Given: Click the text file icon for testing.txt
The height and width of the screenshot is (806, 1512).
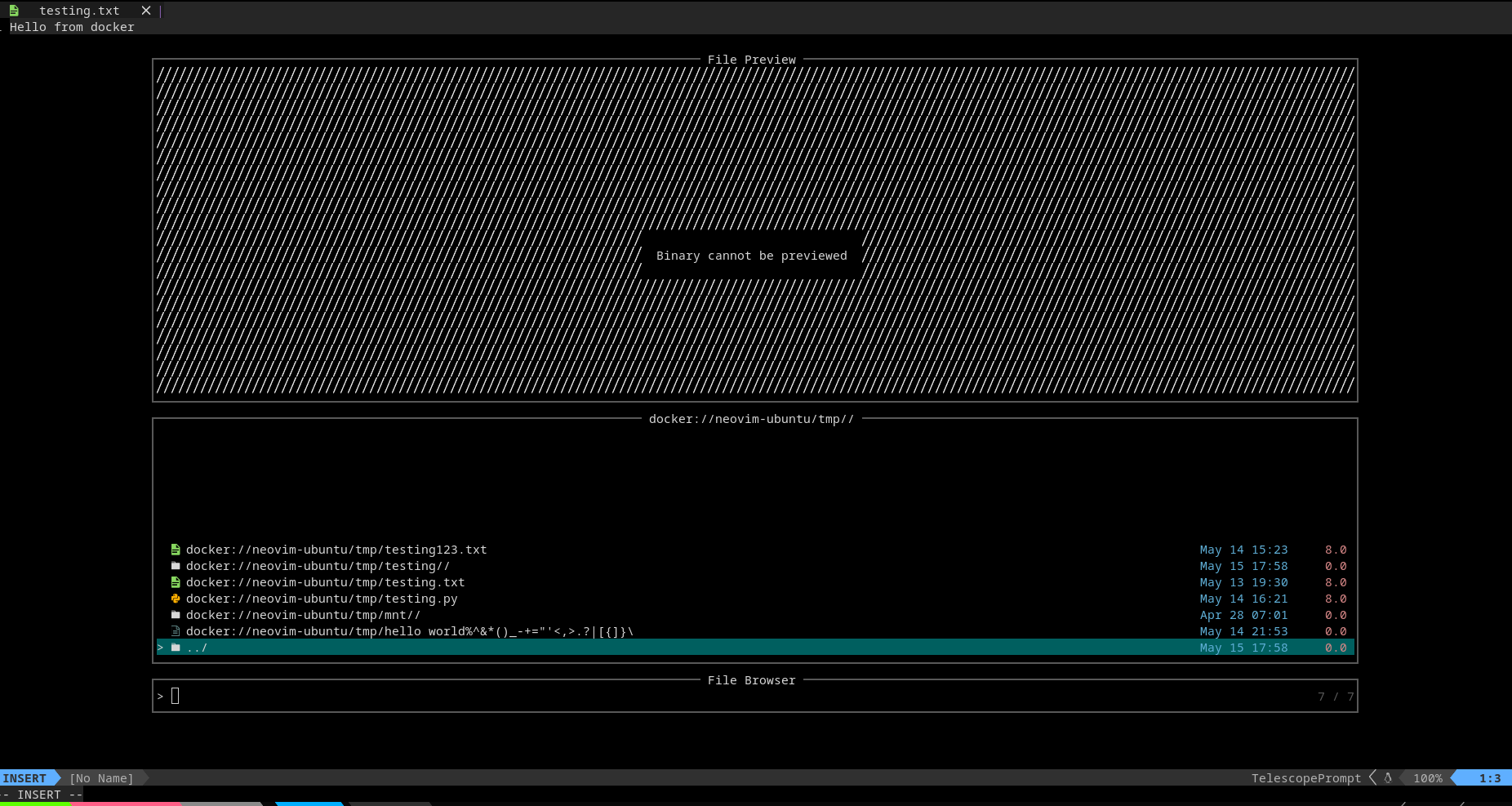Looking at the screenshot, I should [x=176, y=582].
